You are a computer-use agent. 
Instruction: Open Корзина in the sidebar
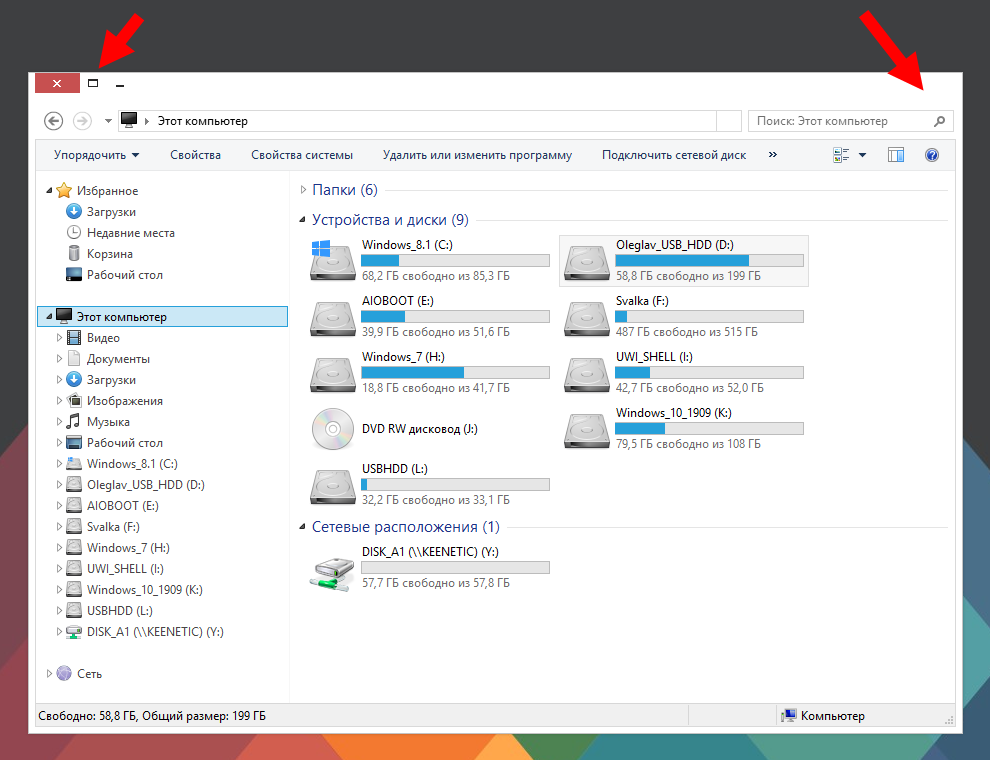click(x=110, y=254)
